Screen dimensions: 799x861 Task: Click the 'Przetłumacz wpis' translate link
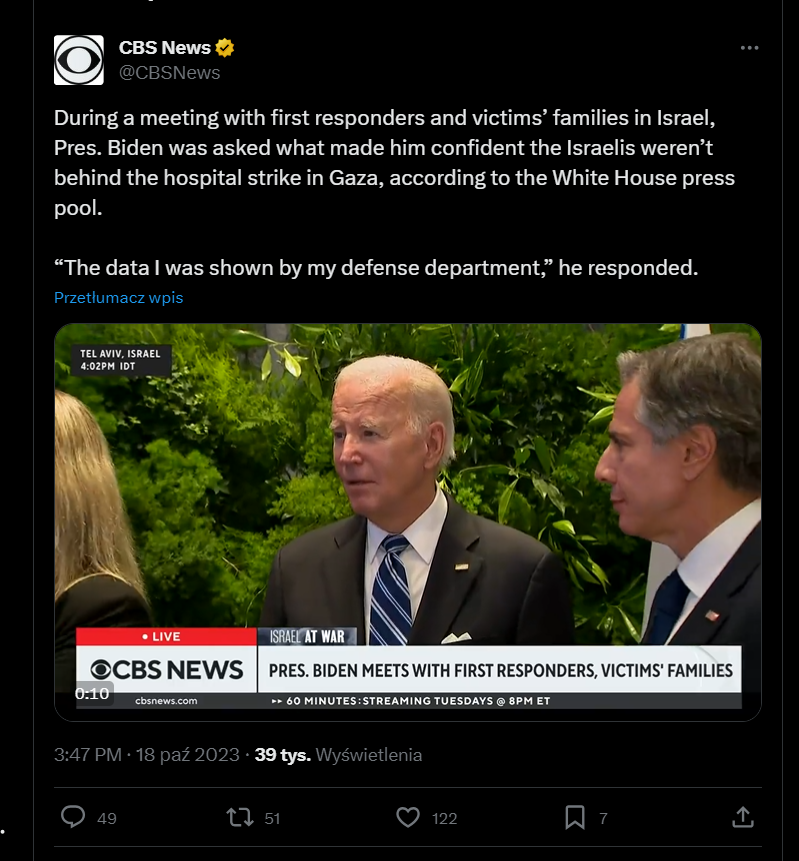119,297
